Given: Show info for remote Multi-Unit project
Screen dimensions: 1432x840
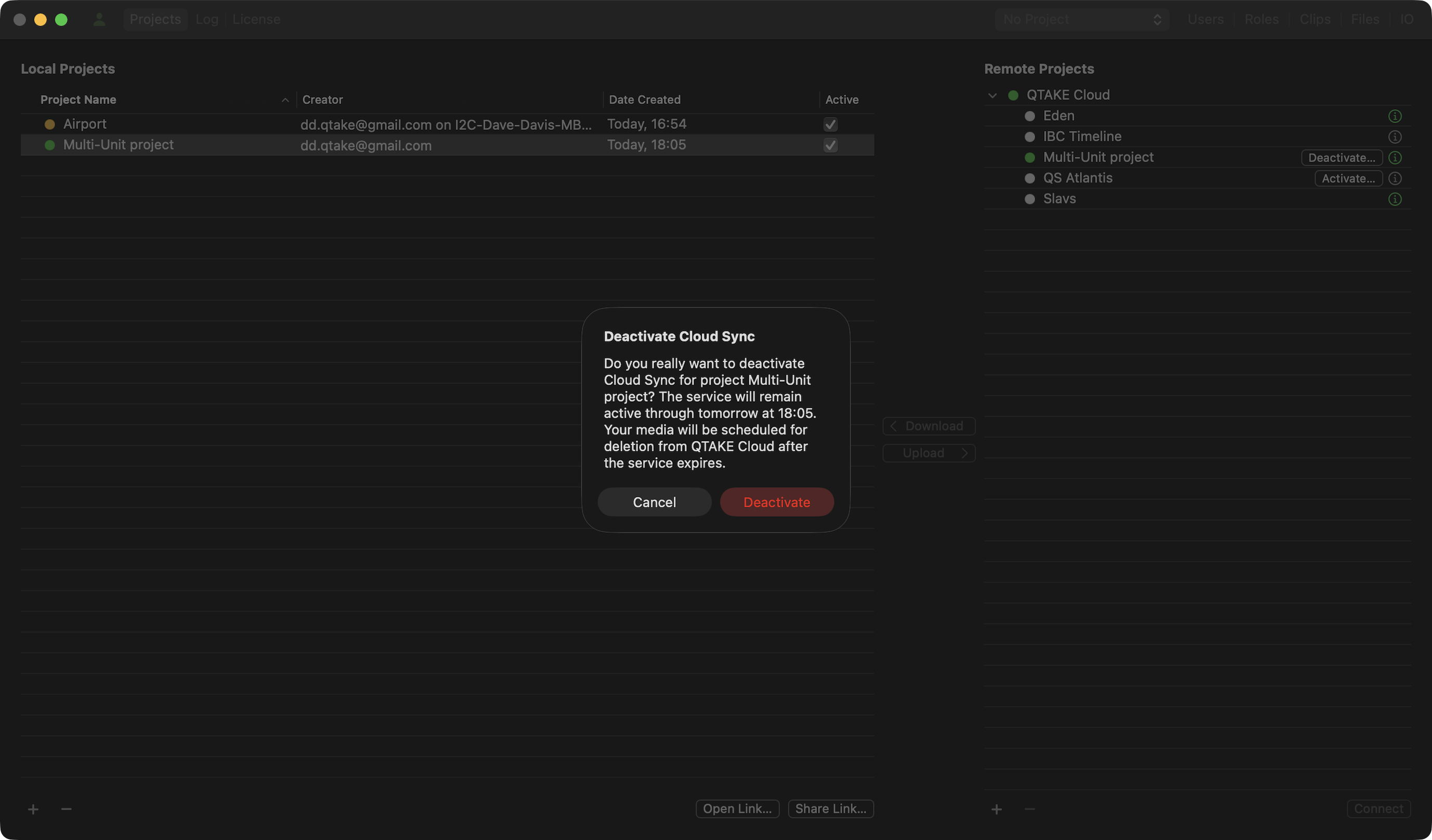Looking at the screenshot, I should (1395, 157).
